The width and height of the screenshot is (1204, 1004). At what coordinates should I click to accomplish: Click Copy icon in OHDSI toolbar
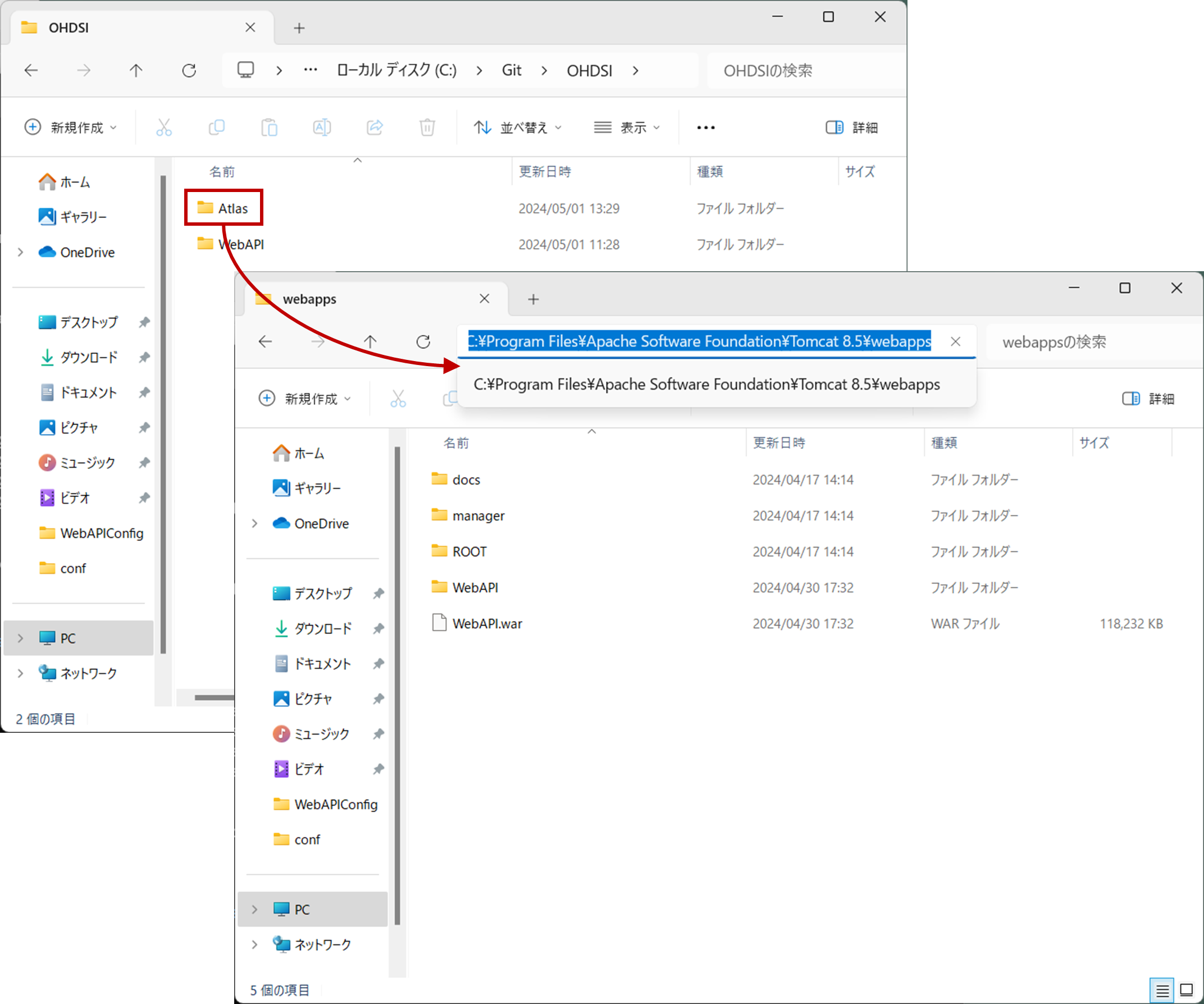coord(217,127)
